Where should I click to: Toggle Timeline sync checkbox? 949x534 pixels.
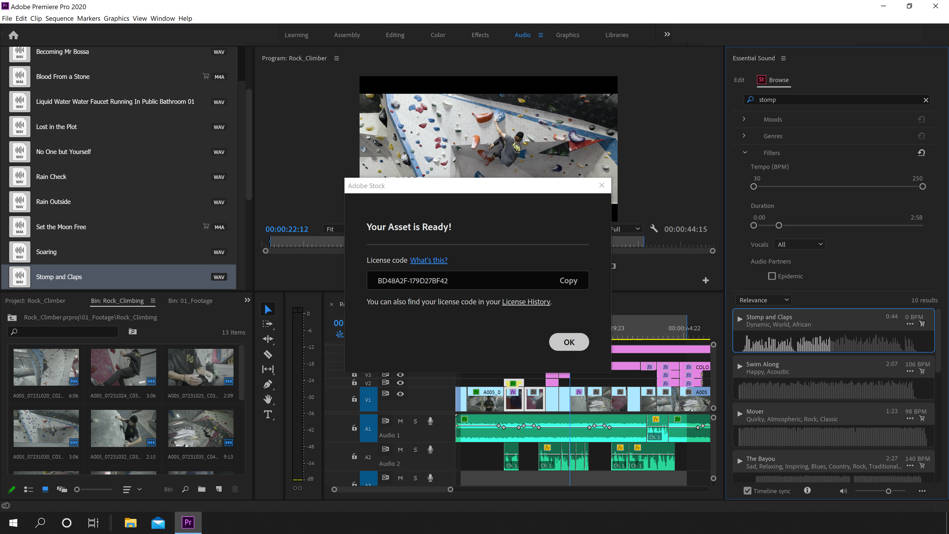click(x=747, y=491)
